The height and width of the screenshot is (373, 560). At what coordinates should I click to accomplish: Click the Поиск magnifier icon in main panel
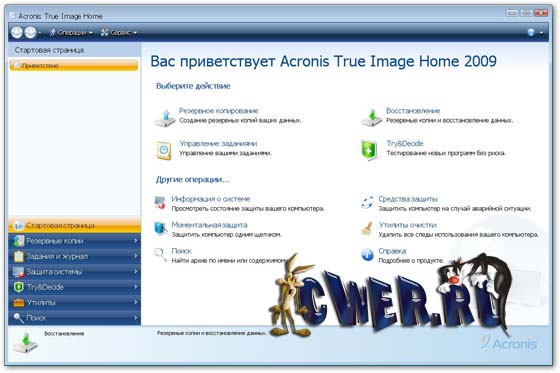[x=160, y=255]
